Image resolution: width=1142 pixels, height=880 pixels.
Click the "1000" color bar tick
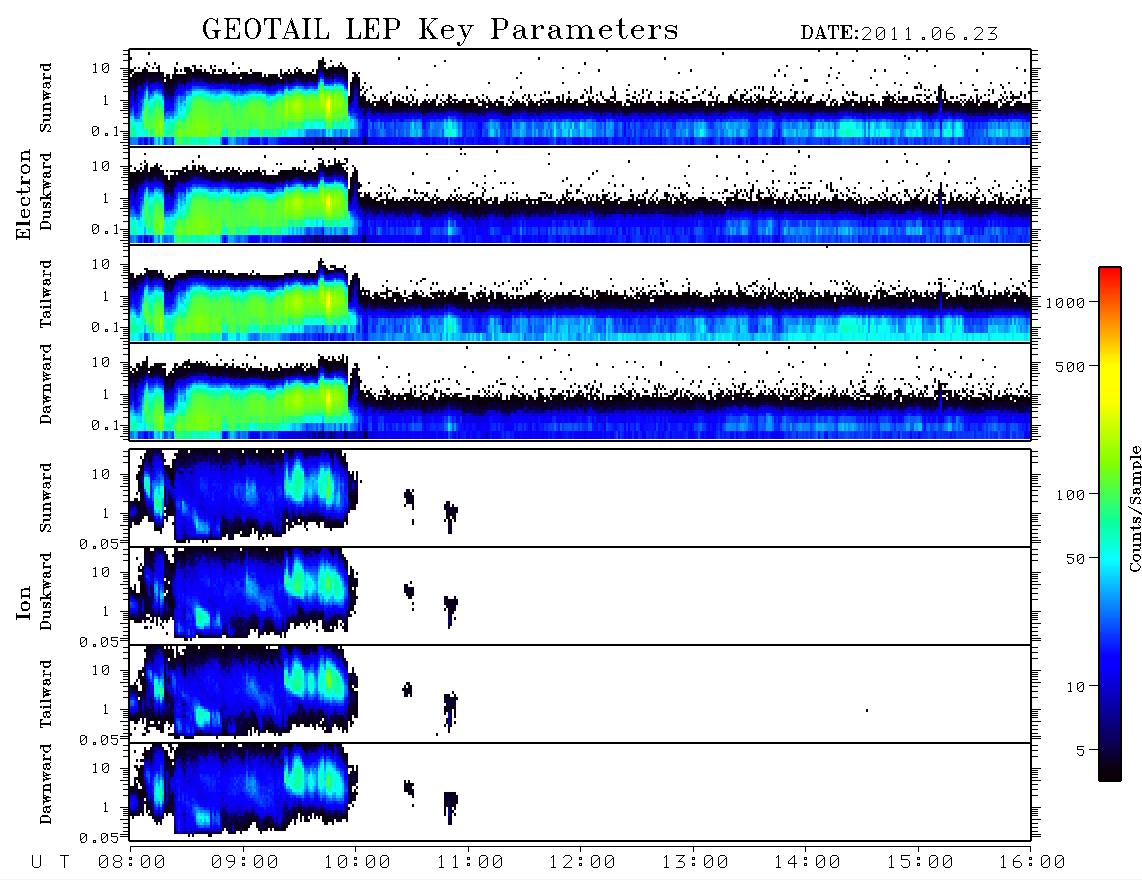tap(1065, 302)
